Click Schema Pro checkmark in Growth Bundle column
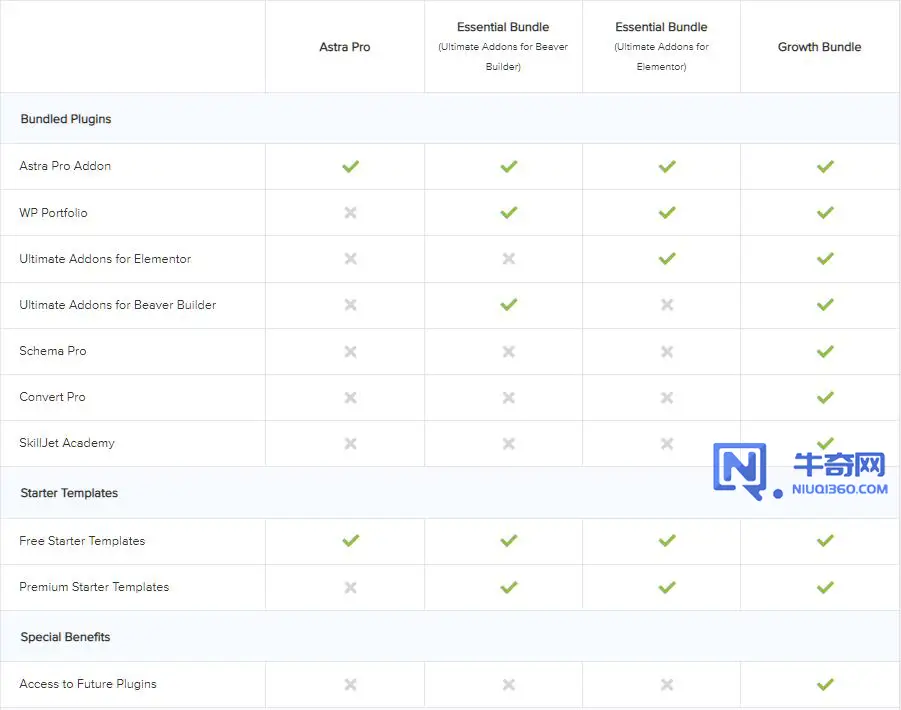Screen dimensions: 901x710 point(825,352)
